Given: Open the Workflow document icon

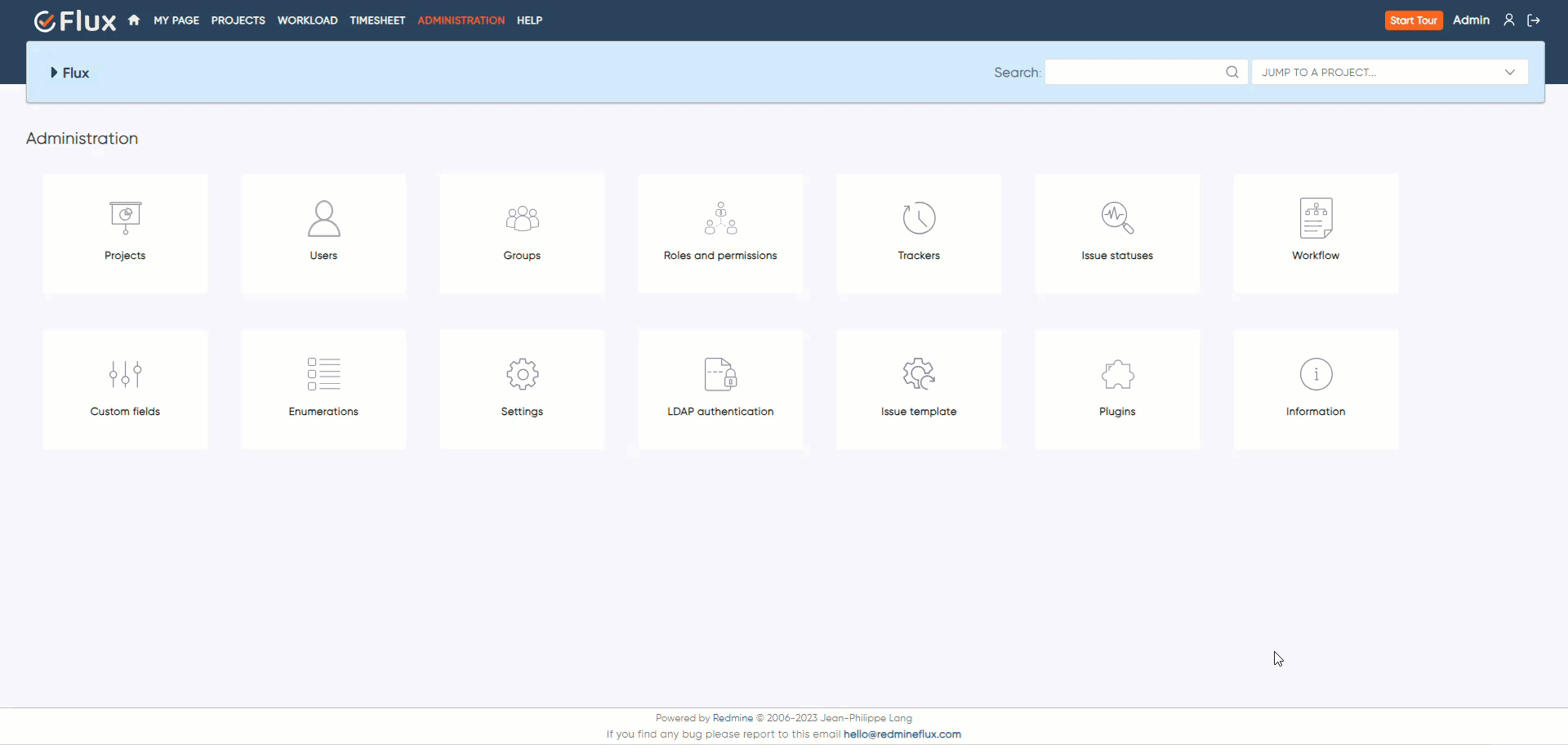Looking at the screenshot, I should tap(1316, 218).
